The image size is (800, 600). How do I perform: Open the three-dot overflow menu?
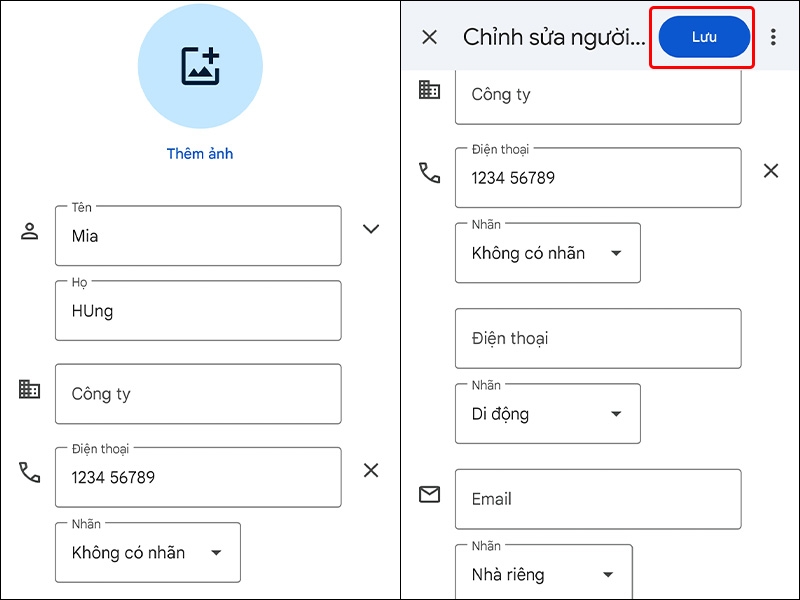coord(774,37)
